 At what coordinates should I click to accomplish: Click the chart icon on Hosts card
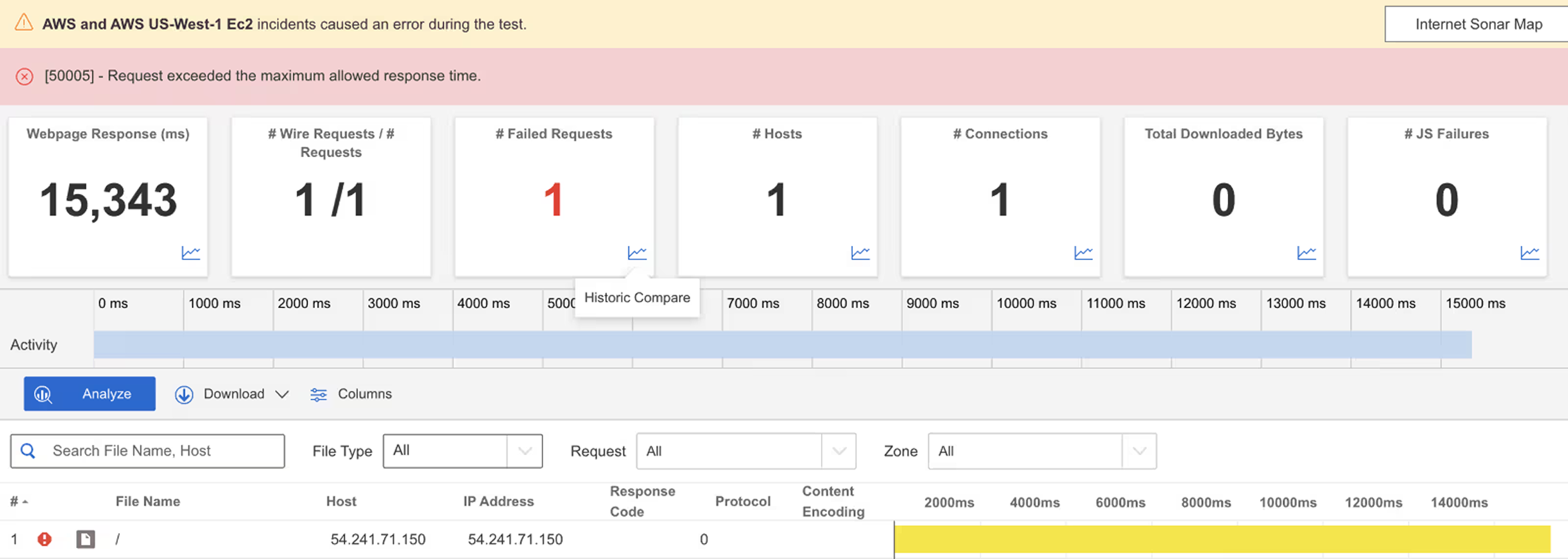point(860,253)
